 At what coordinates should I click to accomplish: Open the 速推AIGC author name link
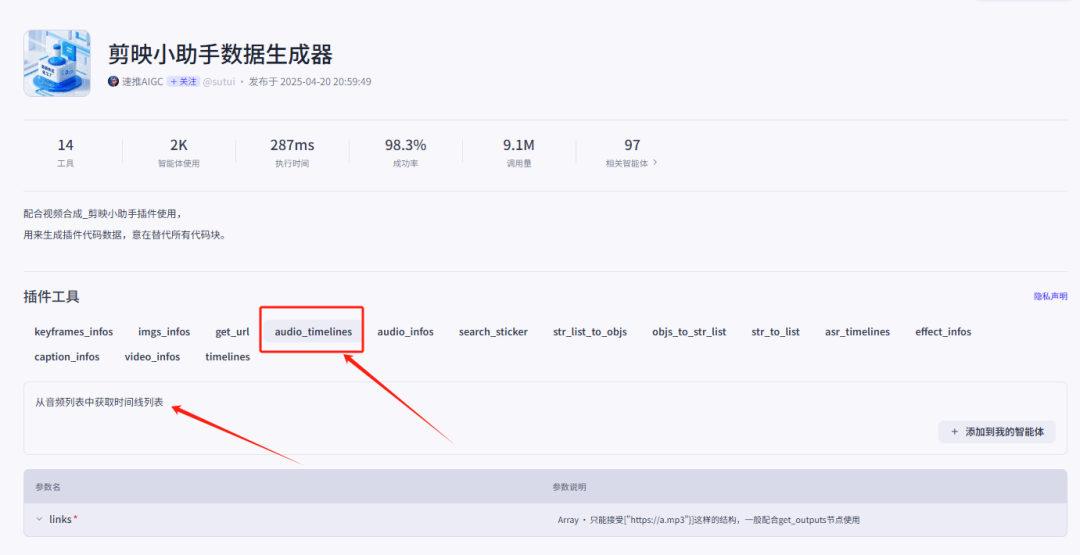(143, 81)
